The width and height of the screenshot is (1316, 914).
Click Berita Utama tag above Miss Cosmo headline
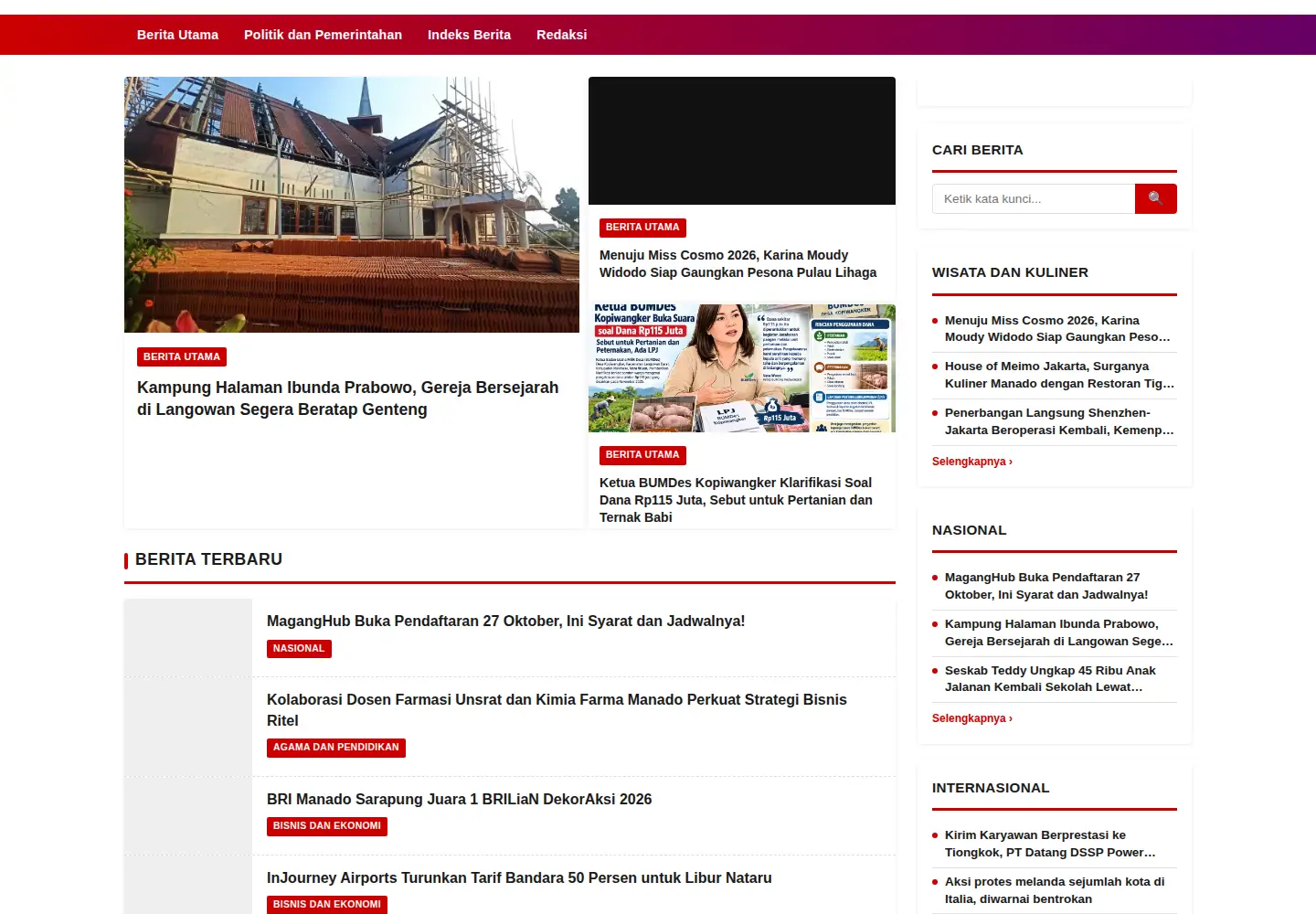pos(642,228)
